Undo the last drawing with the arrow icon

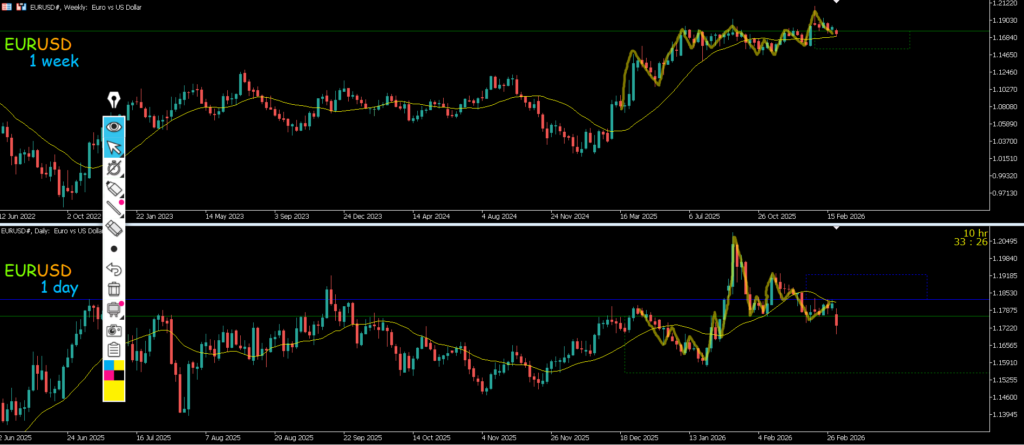(114, 269)
